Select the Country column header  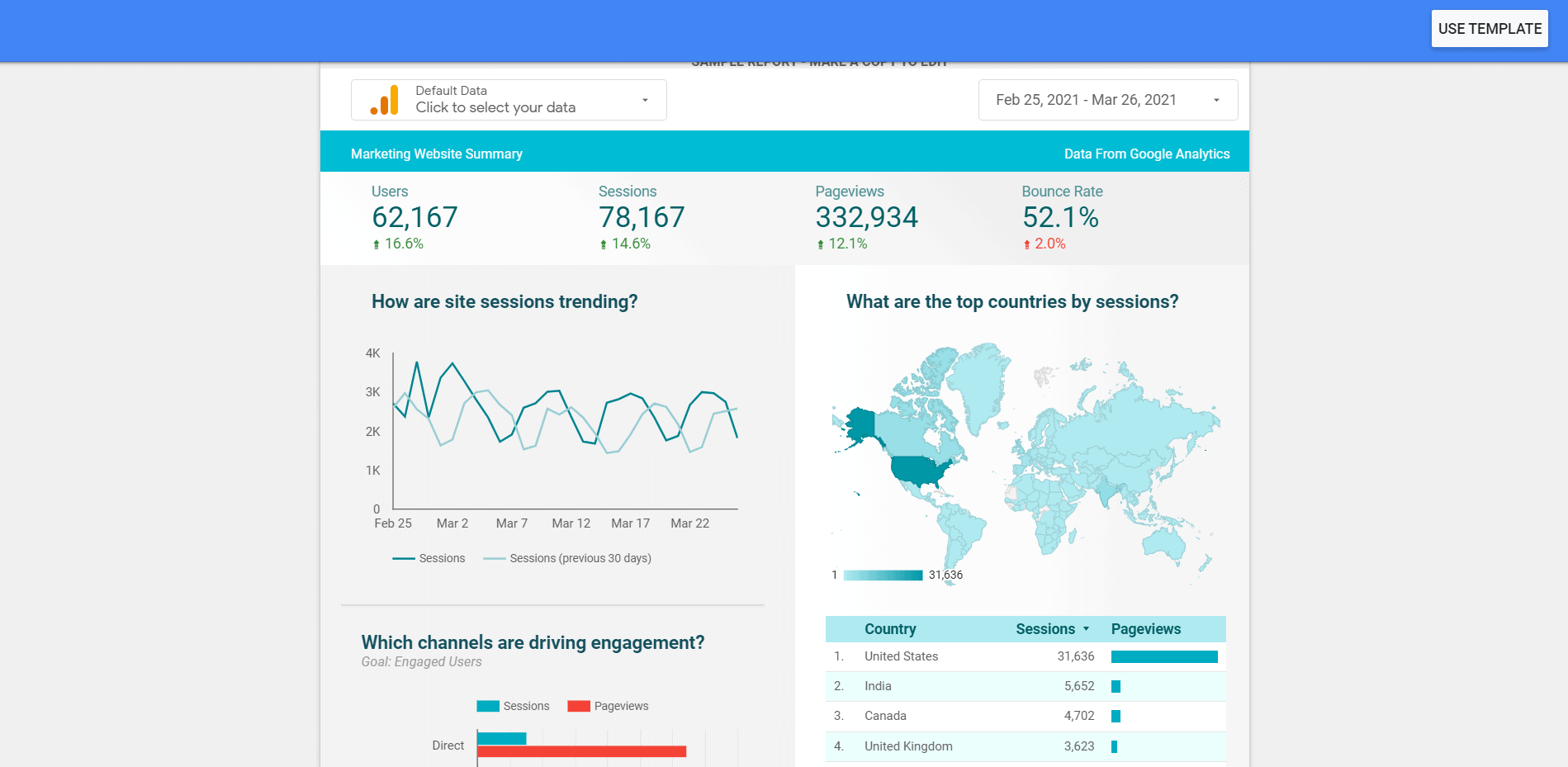pyautogui.click(x=890, y=629)
